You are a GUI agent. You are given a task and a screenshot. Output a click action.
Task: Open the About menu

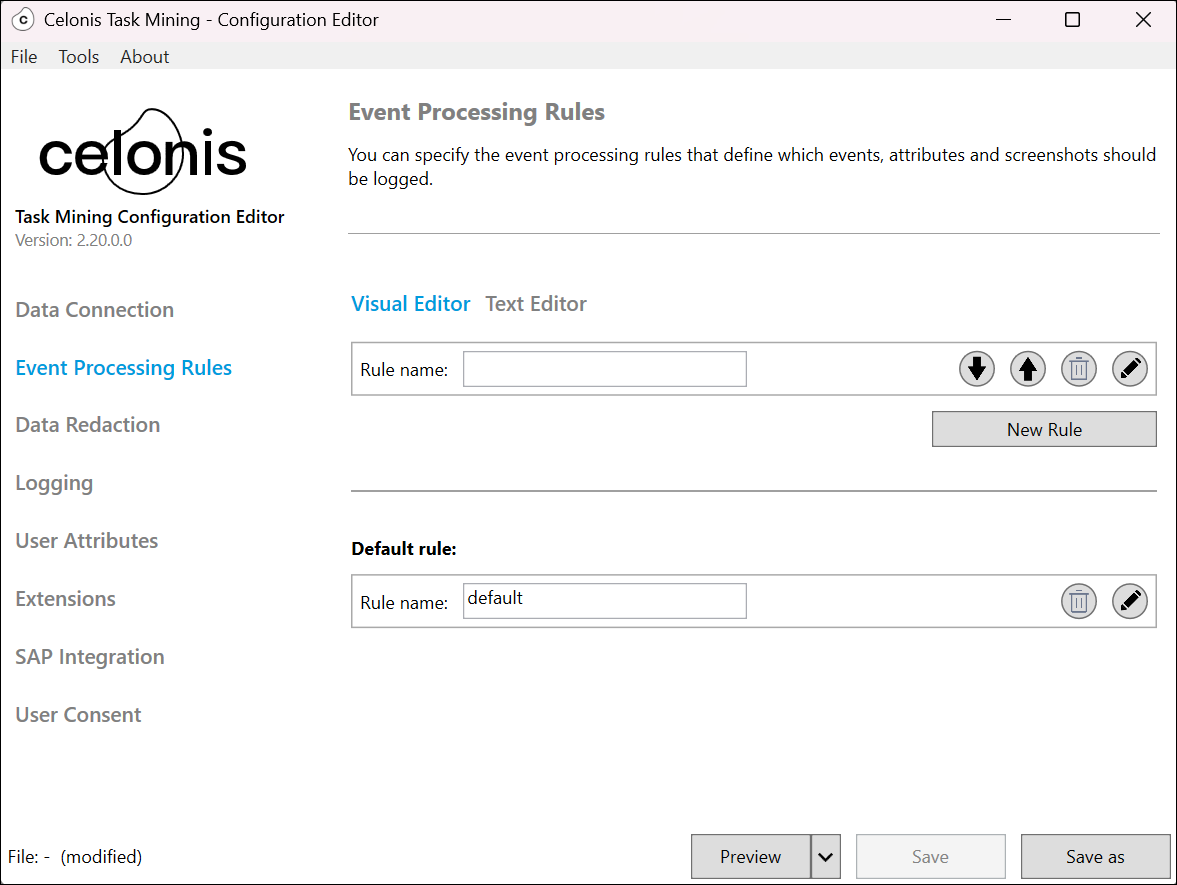[144, 57]
